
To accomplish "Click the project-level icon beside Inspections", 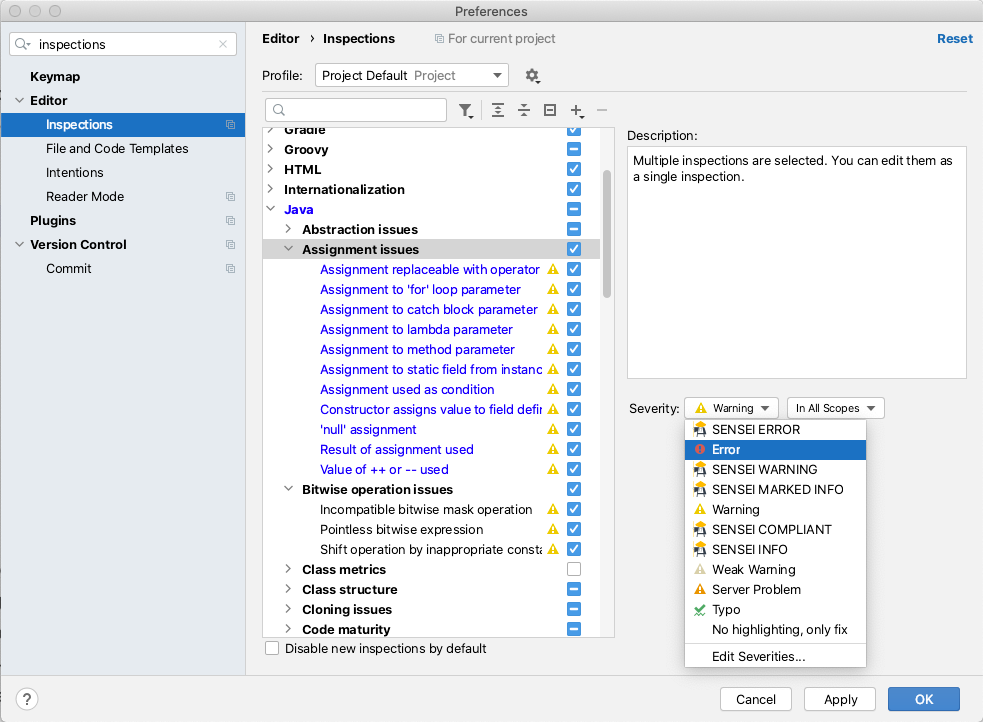I will click(231, 125).
